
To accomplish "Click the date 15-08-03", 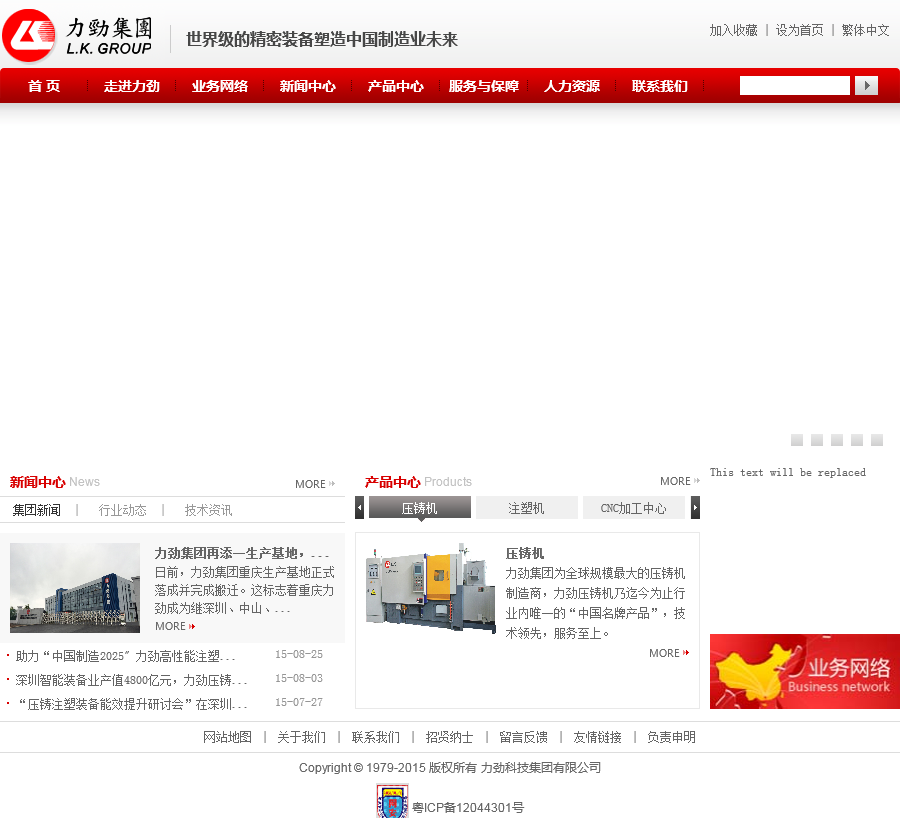I will click(x=299, y=679).
